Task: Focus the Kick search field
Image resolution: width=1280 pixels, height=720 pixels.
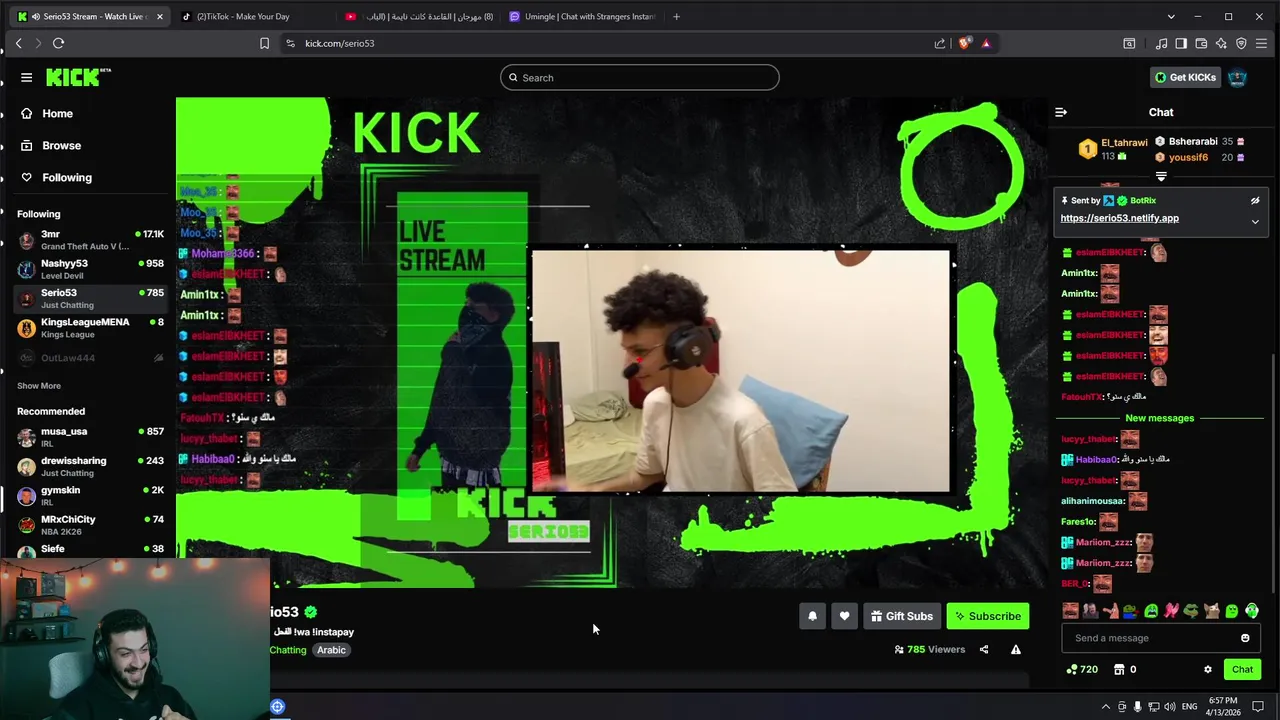Action: (640, 78)
